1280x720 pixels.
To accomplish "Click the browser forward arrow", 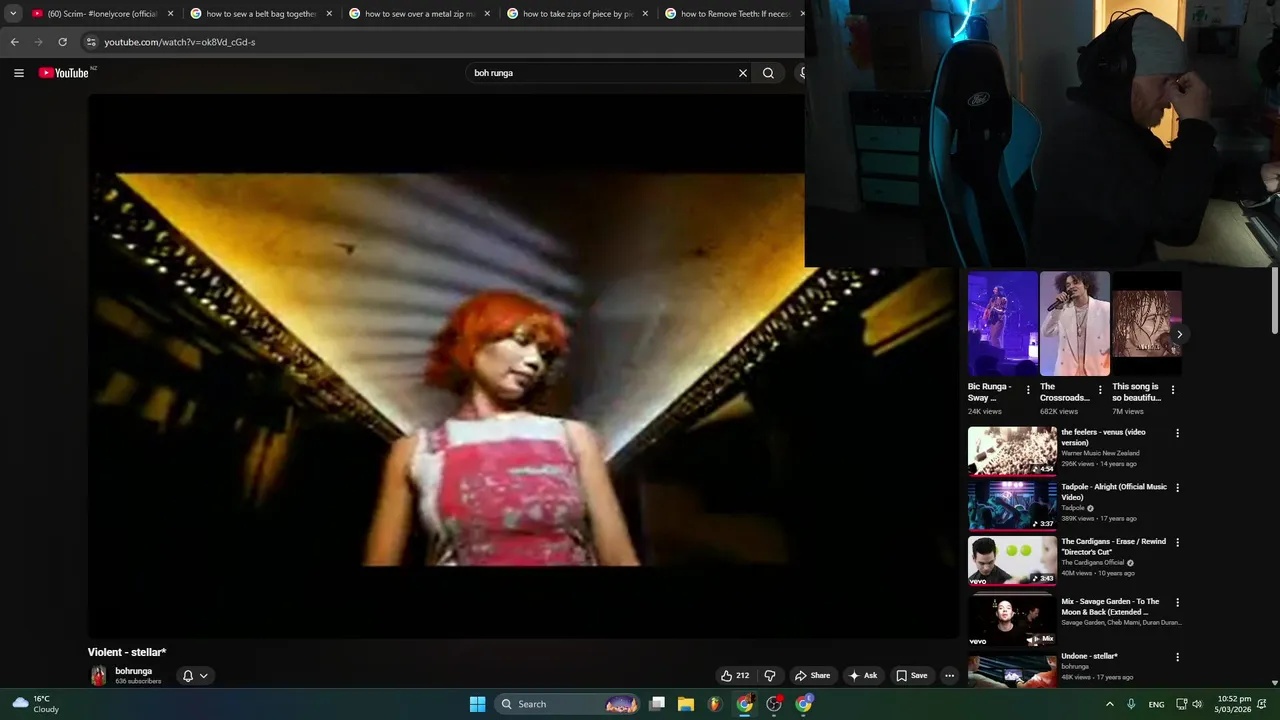I will pos(38,42).
